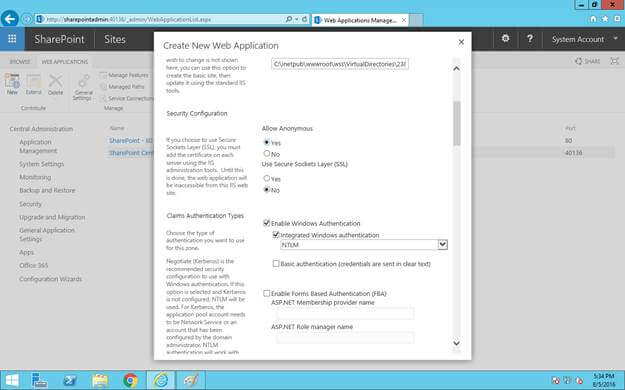Screen dimensions: 625x390
Task: Open the address bar search dropdown arrow
Action: (x=297, y=19)
